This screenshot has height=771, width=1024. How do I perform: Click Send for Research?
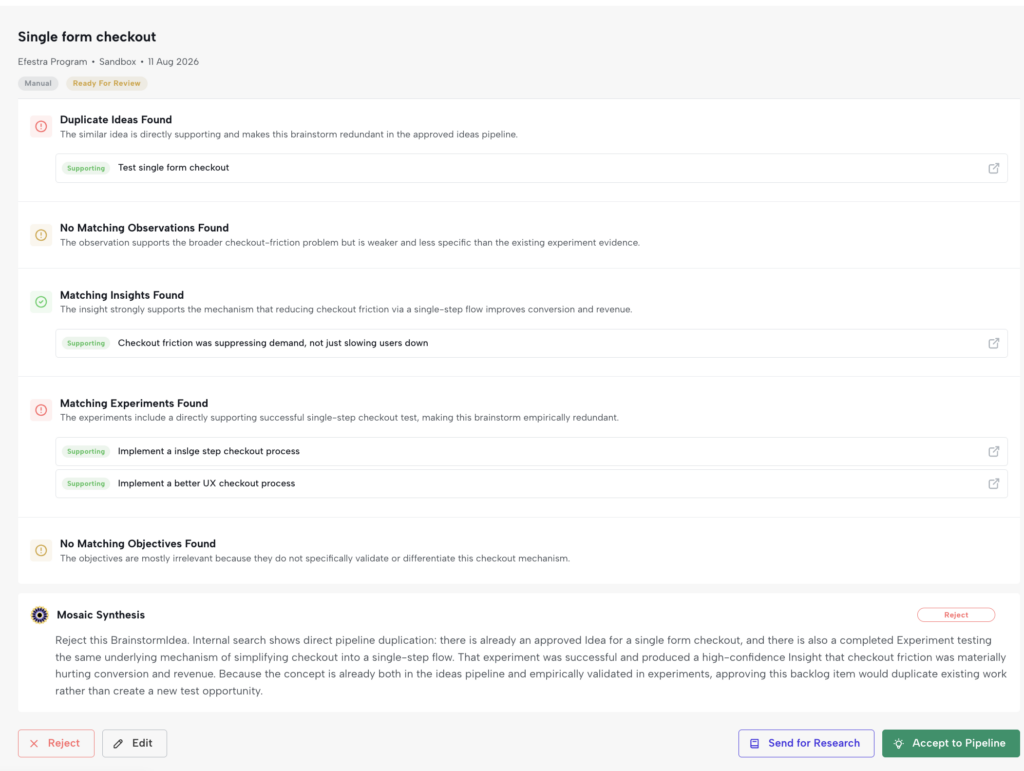click(806, 744)
